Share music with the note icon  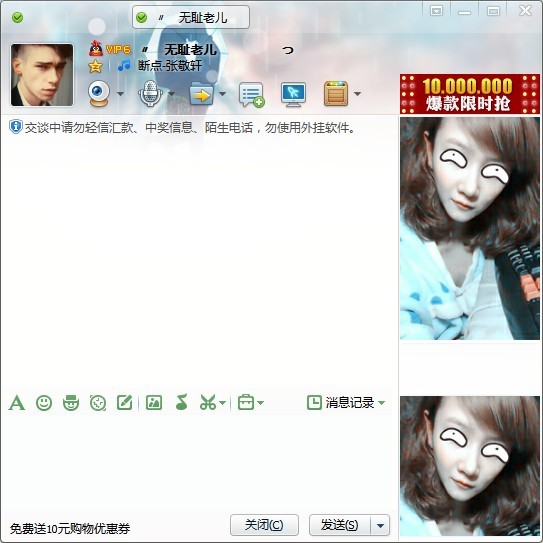click(x=181, y=402)
